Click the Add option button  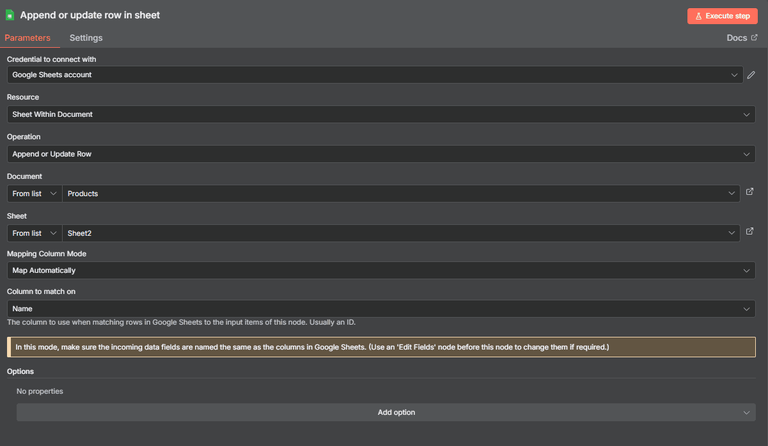(386, 412)
